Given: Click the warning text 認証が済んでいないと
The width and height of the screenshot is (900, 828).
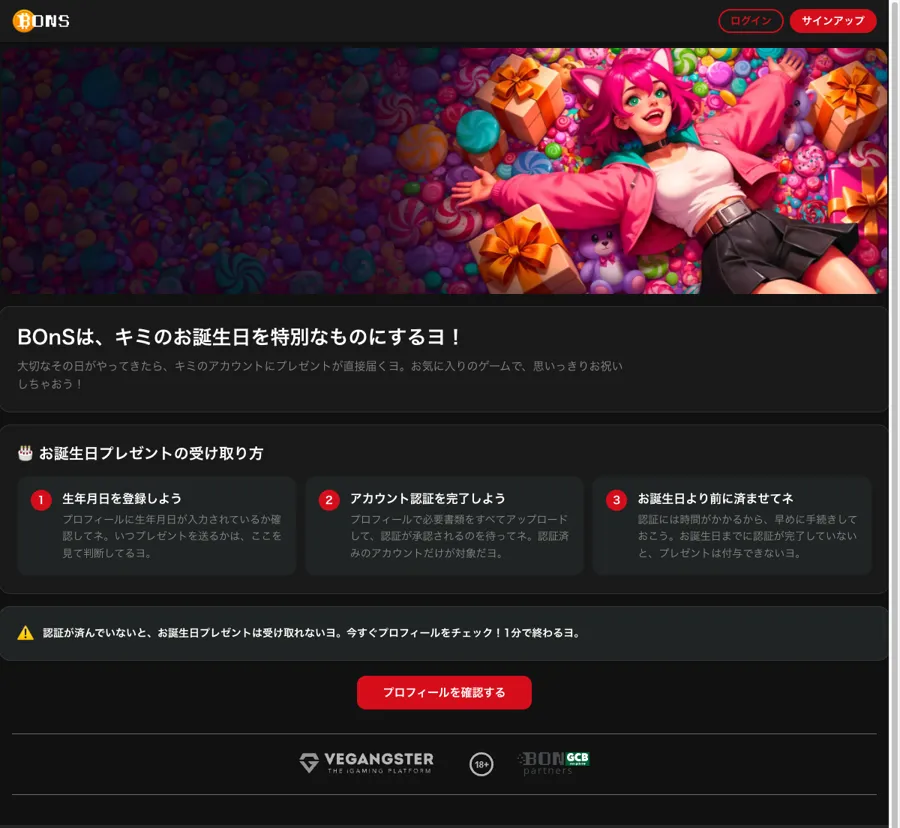Looking at the screenshot, I should click(311, 633).
